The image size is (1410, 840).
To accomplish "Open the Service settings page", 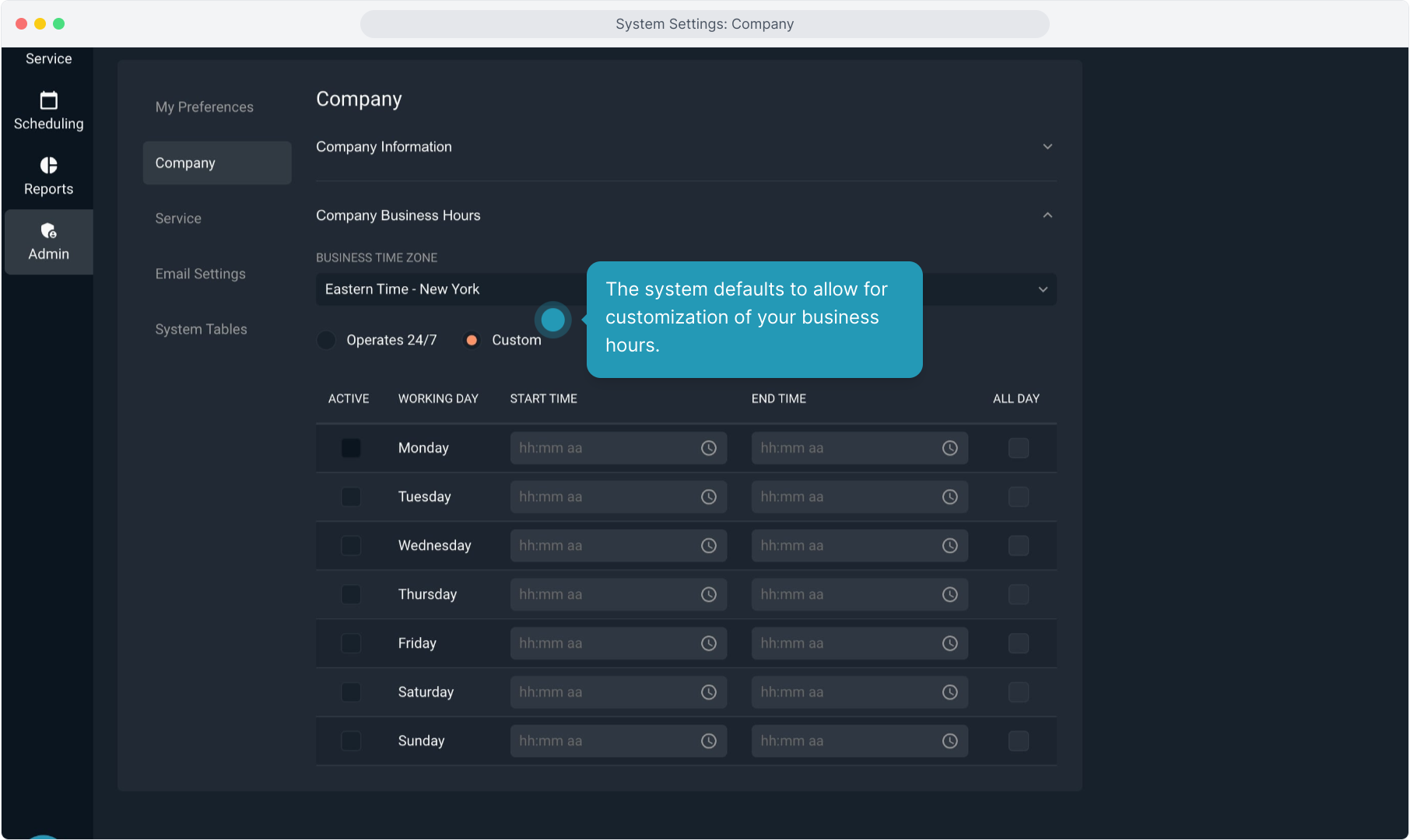I will [x=178, y=219].
